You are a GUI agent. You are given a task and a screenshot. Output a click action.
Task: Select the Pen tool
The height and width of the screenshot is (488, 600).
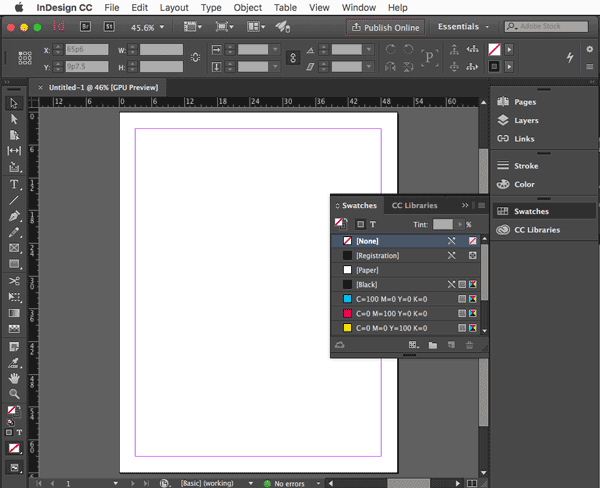[14, 216]
